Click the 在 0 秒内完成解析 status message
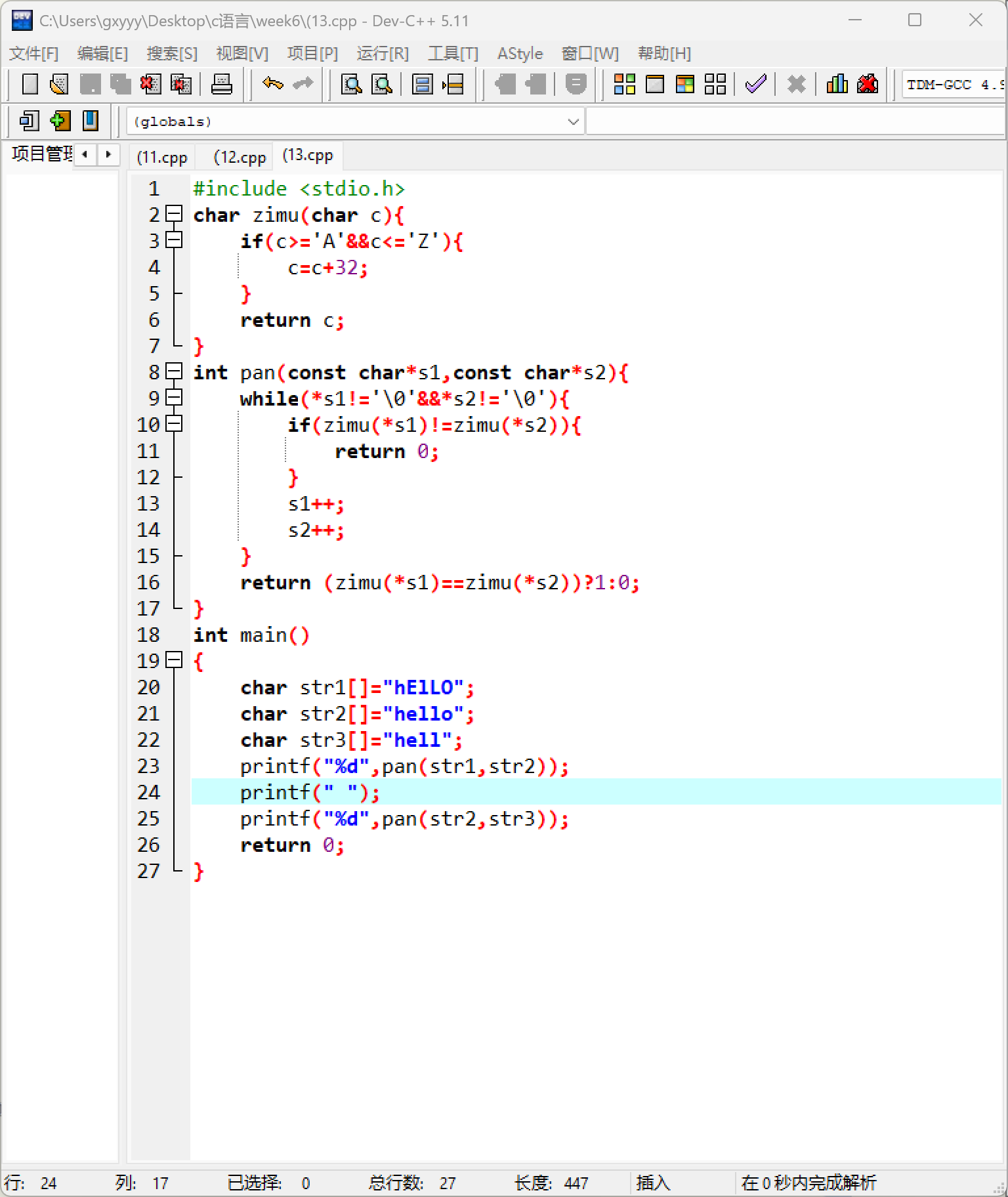 pyautogui.click(x=808, y=1183)
